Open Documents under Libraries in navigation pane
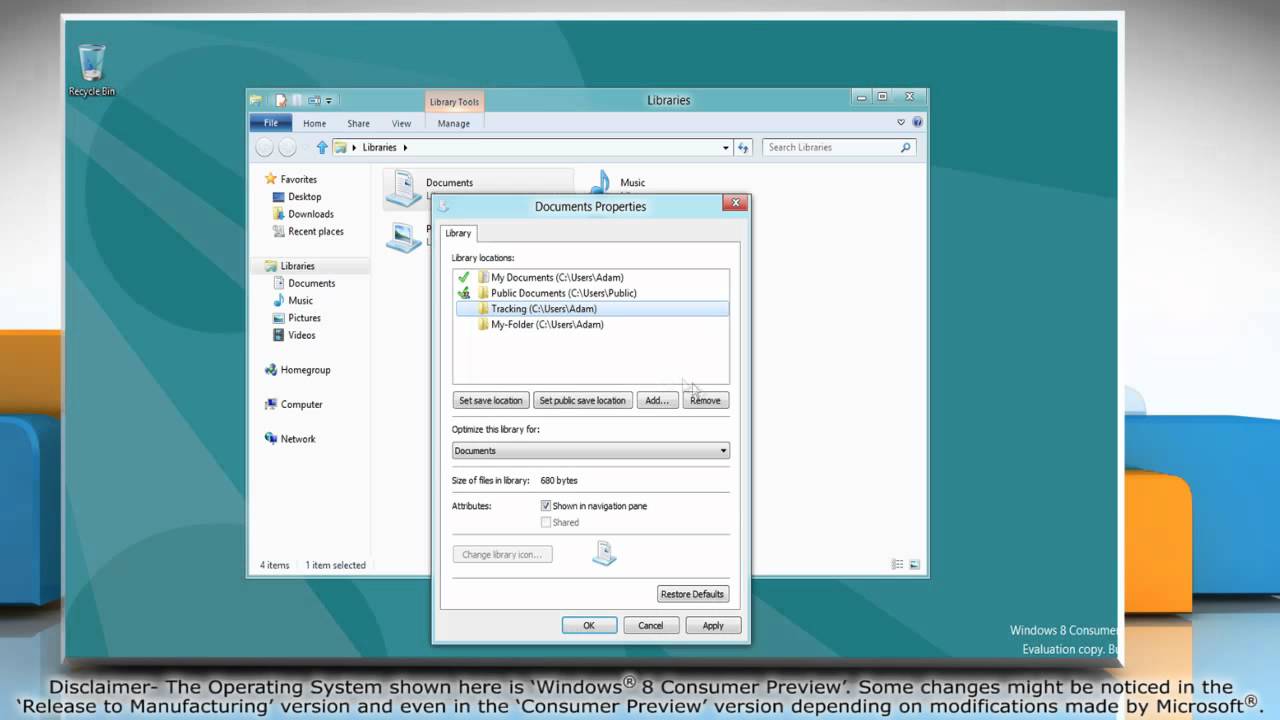The height and width of the screenshot is (720, 1280). point(311,283)
